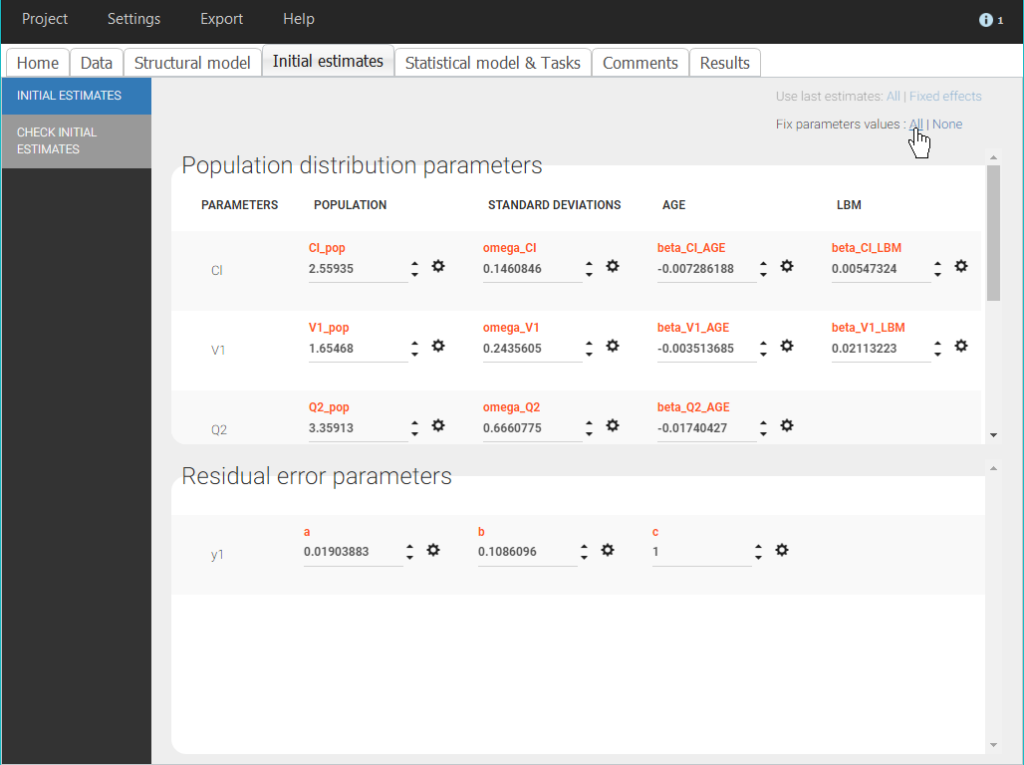Open gear settings for beta_Cl_AGE
The image size is (1024, 765).
(787, 266)
